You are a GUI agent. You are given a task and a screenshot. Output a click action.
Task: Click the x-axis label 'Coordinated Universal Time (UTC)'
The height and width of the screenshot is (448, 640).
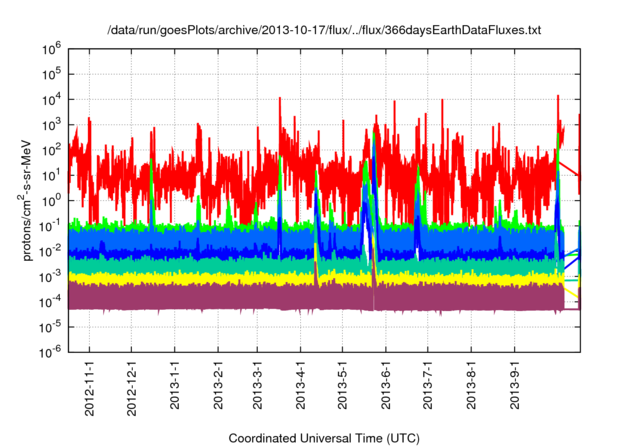pyautogui.click(x=324, y=439)
